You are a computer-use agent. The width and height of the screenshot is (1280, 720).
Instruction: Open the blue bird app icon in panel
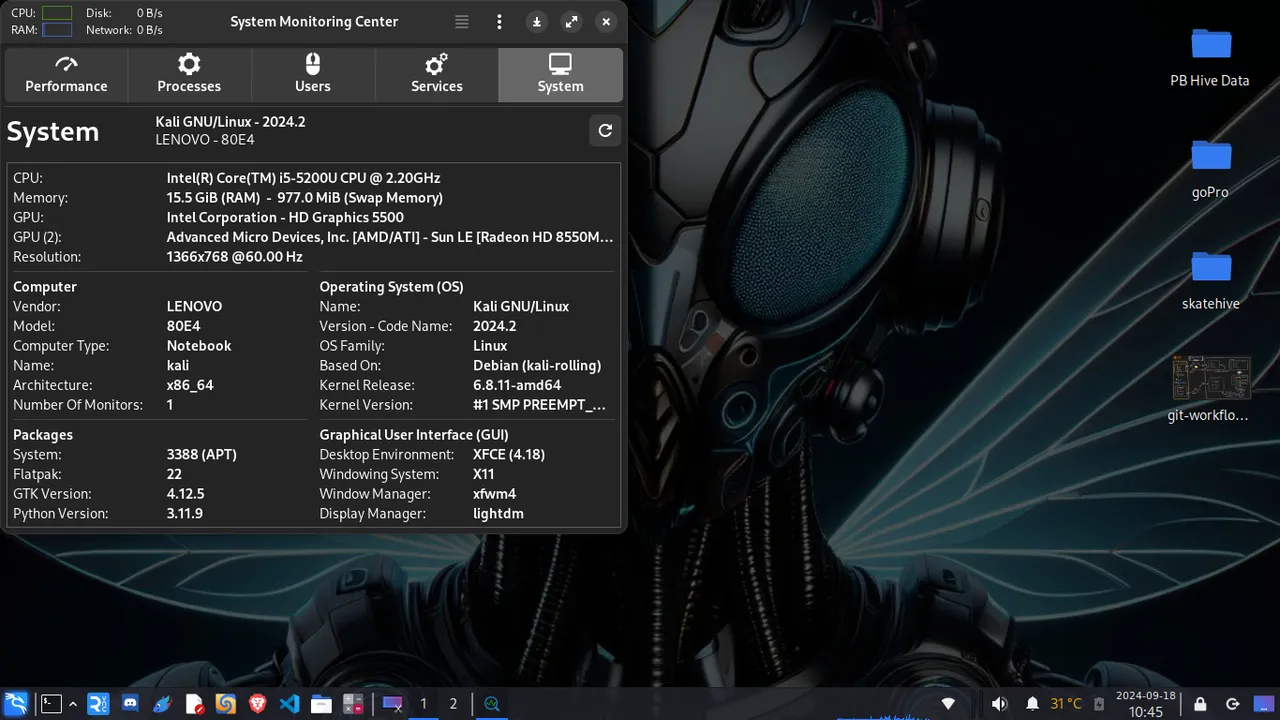162,704
